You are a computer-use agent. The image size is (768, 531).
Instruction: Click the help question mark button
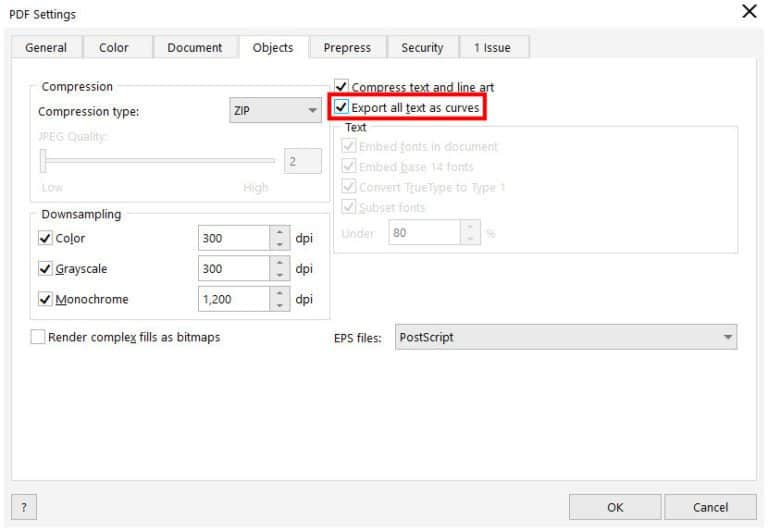pyautogui.click(x=23, y=507)
